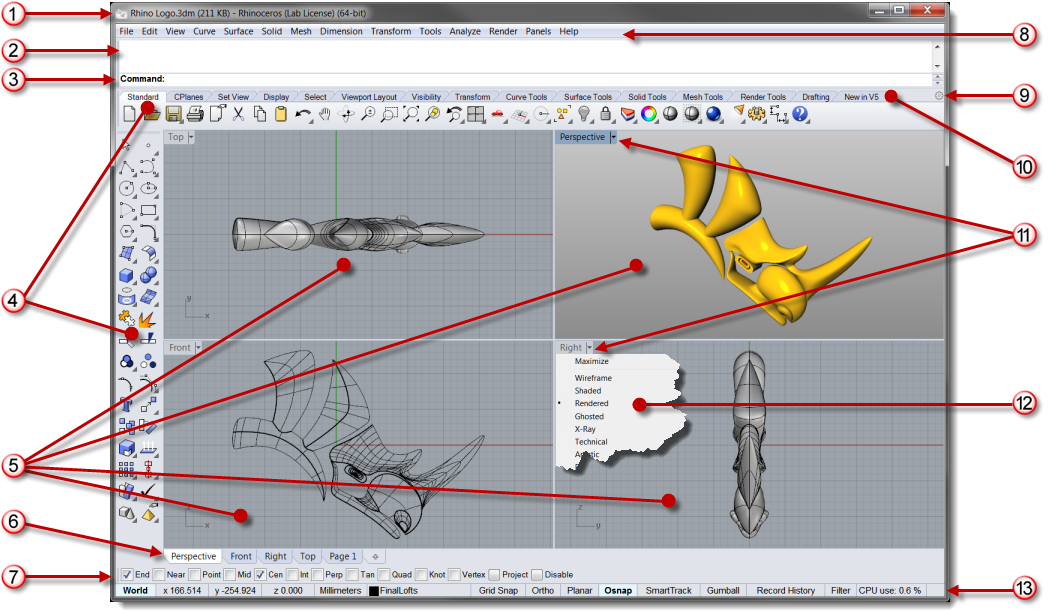Viewport: 1048px width, 612px height.
Task: Click the Save file icon
Action: 174,114
